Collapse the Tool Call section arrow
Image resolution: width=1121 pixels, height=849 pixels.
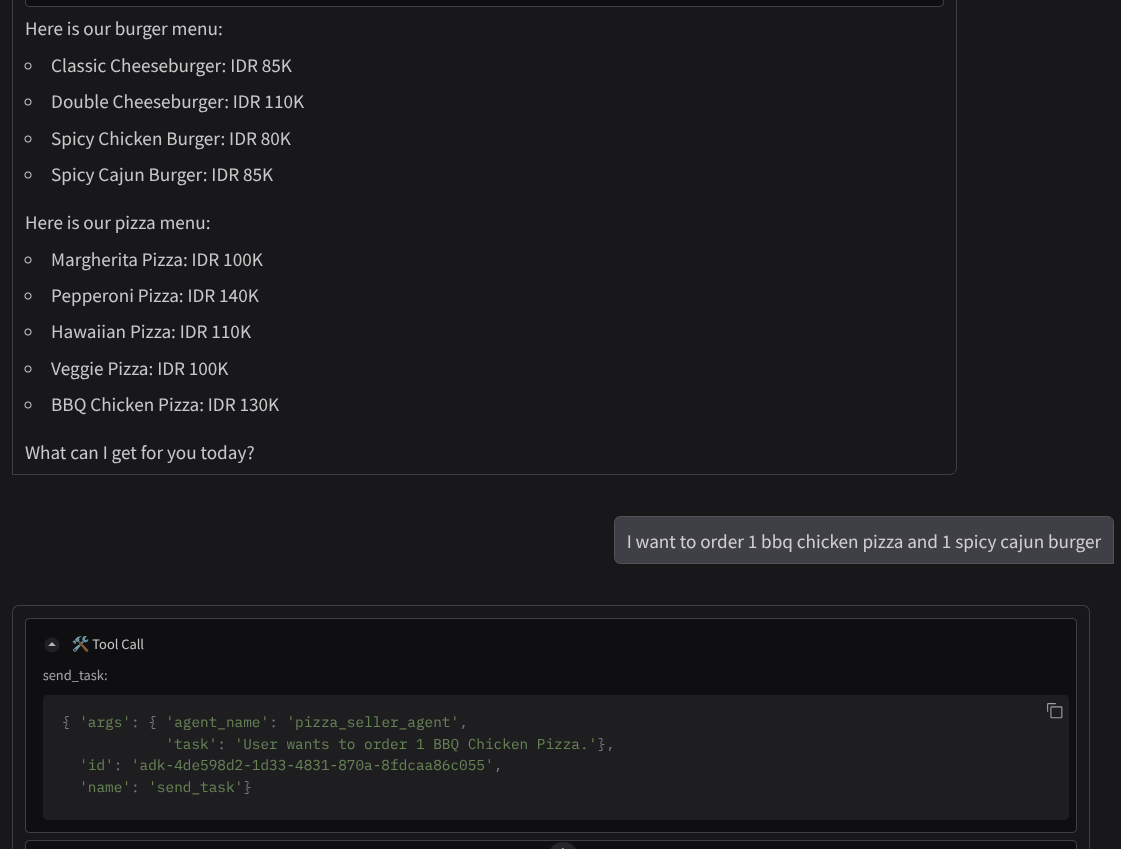(x=52, y=645)
